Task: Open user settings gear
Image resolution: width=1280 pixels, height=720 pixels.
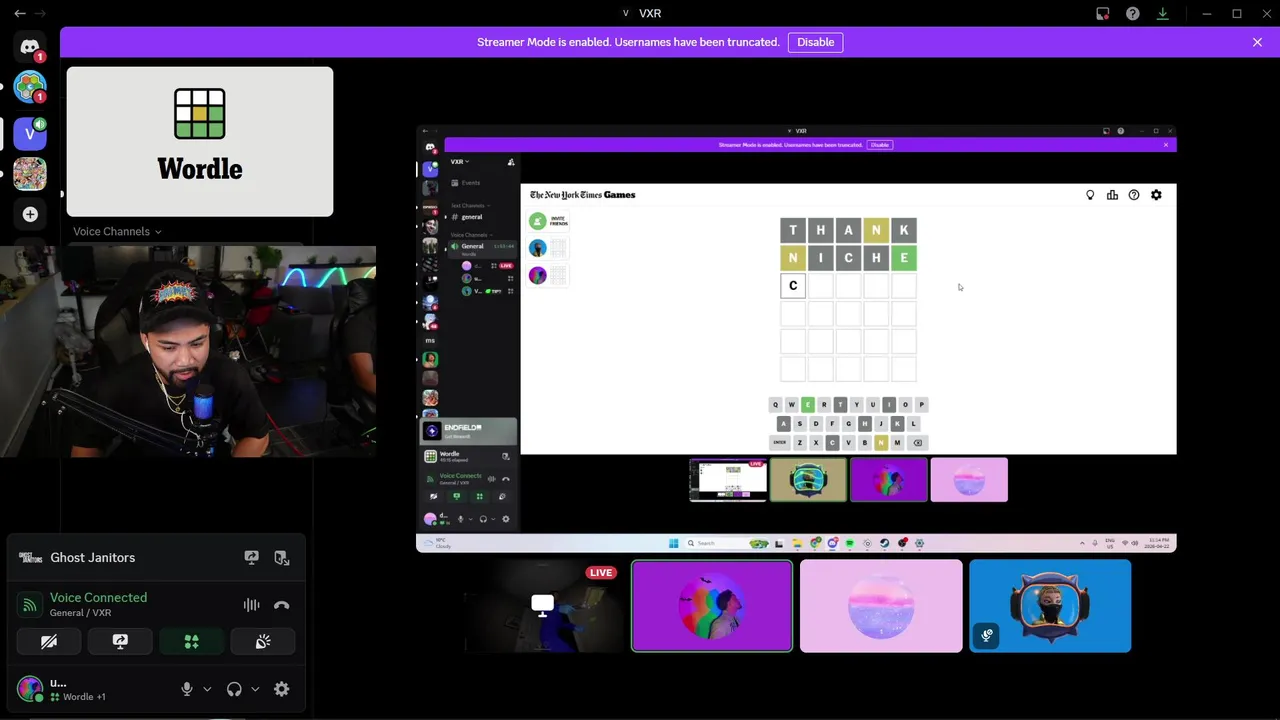Action: pyautogui.click(x=282, y=689)
